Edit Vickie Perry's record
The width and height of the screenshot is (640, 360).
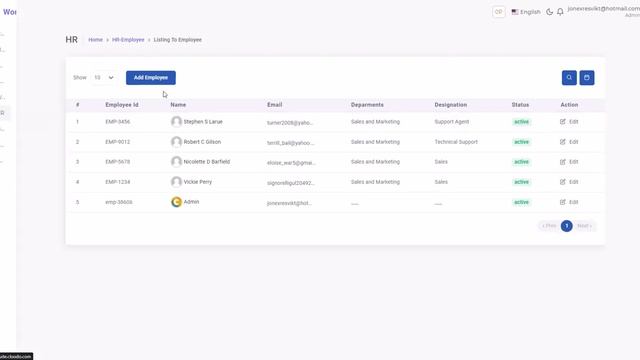569,182
